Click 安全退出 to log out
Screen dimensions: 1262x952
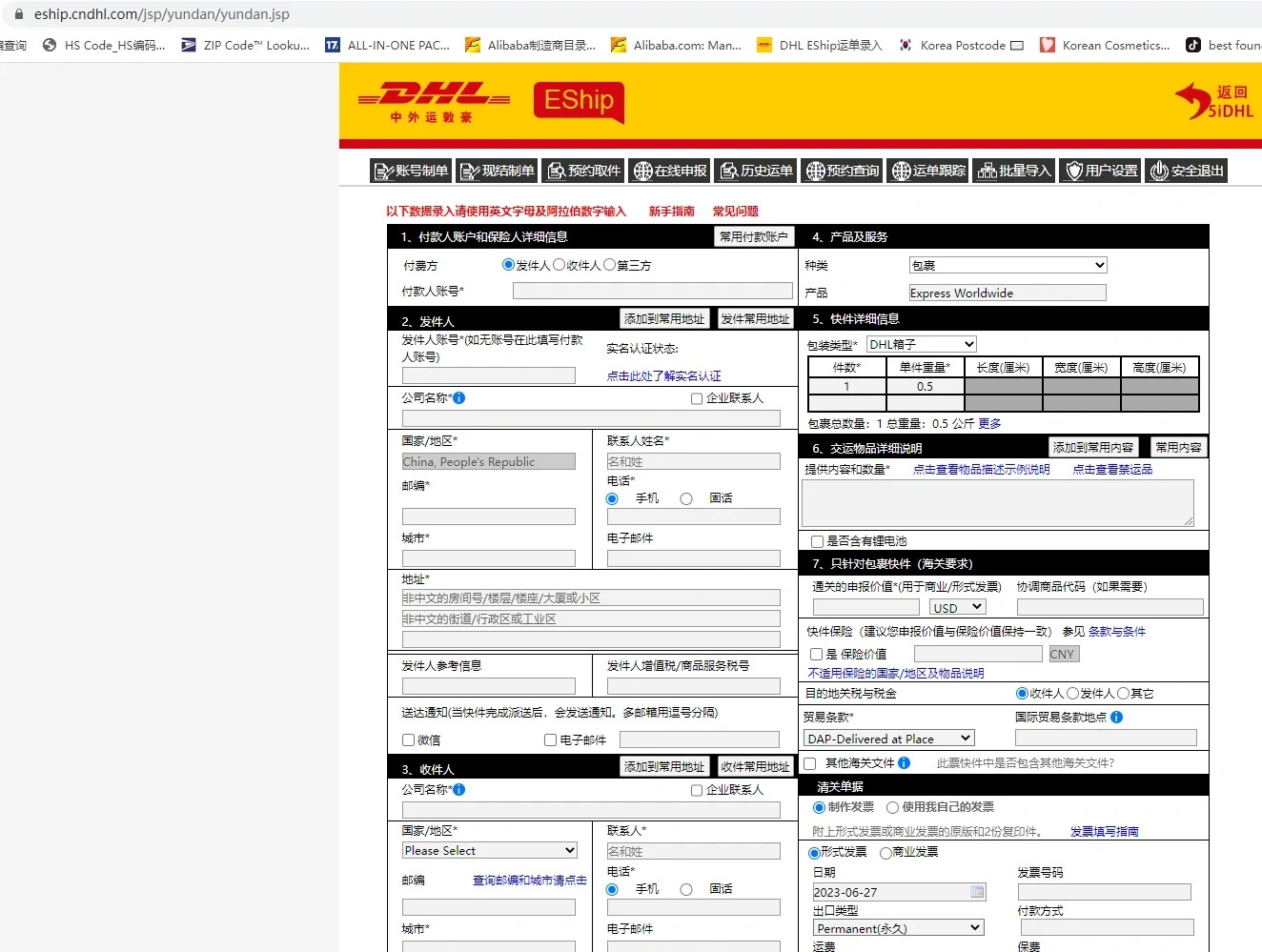1187,171
